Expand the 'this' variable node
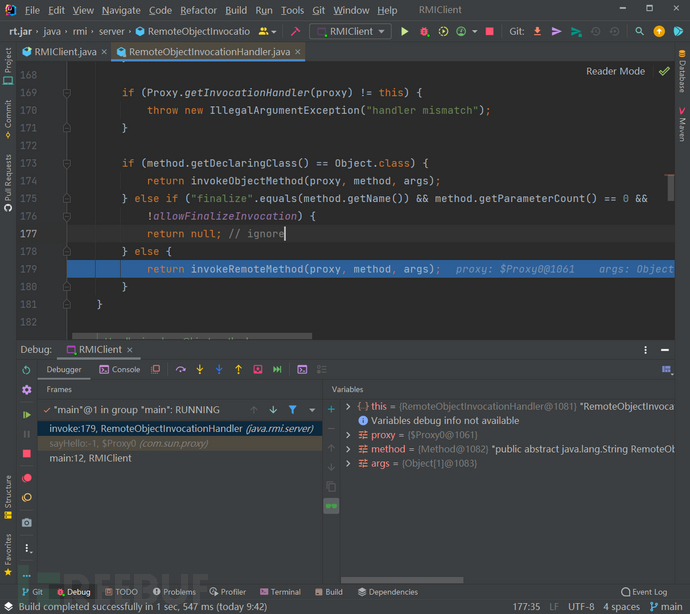Viewport: 690px width, 614px height. [x=348, y=406]
